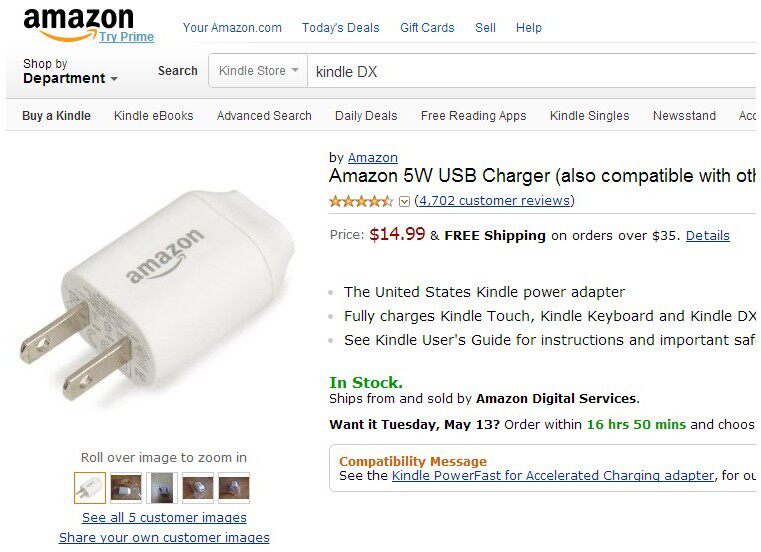
Task: Open the Kindle Store search category dropdown
Action: 258,71
